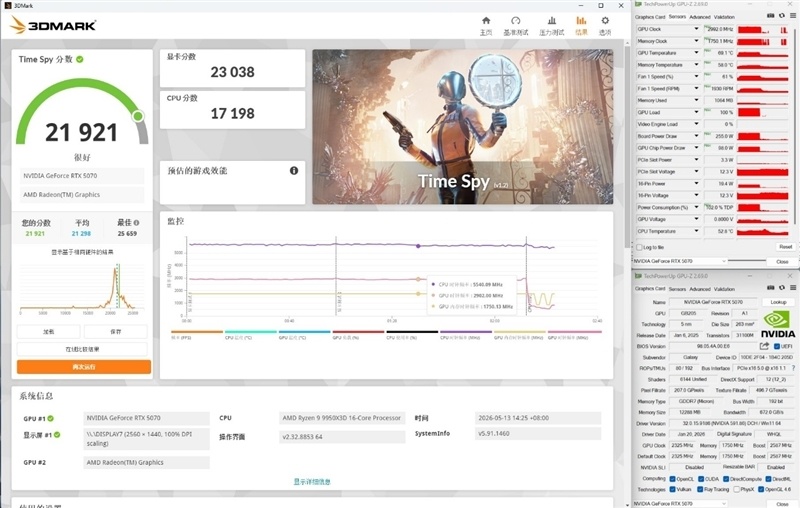The height and width of the screenshot is (508, 800).
Task: Open hamburger menu in GPU-Z Graphics Card window
Action: 793,288
